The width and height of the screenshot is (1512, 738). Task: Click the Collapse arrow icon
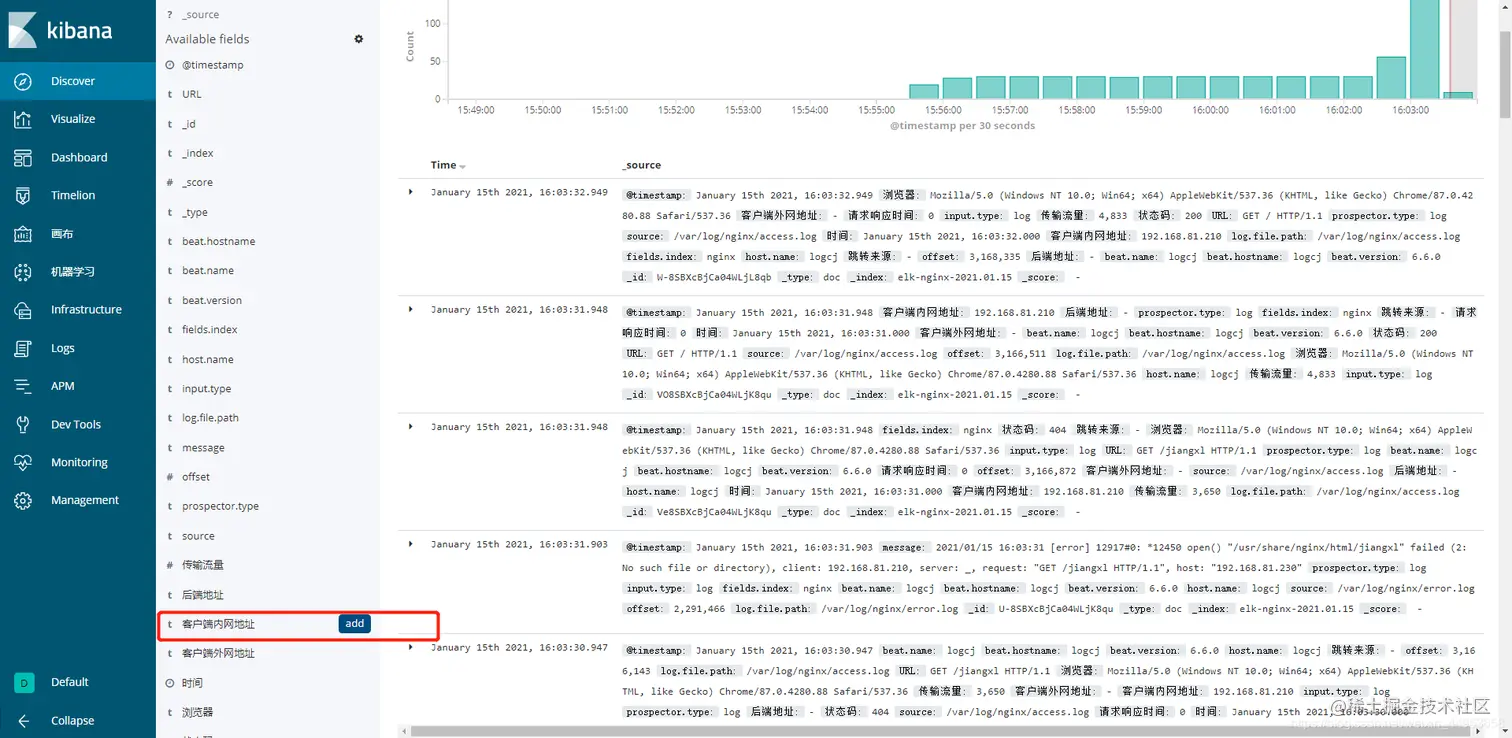[23, 721]
